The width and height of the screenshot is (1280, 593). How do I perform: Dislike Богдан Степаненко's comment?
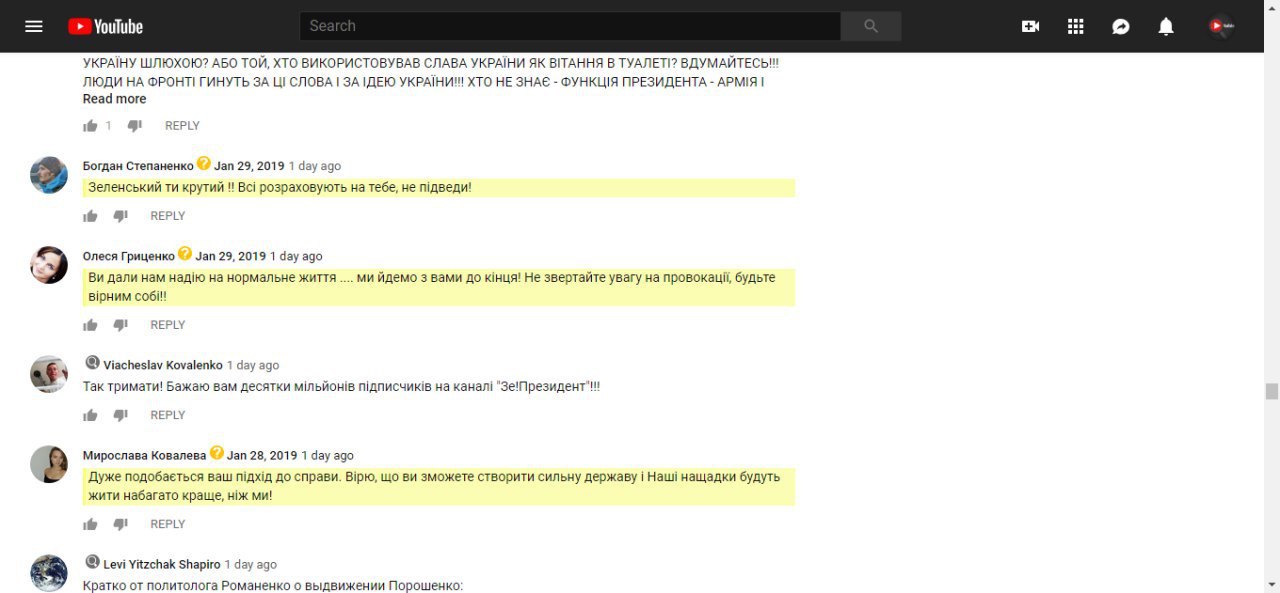coord(120,216)
